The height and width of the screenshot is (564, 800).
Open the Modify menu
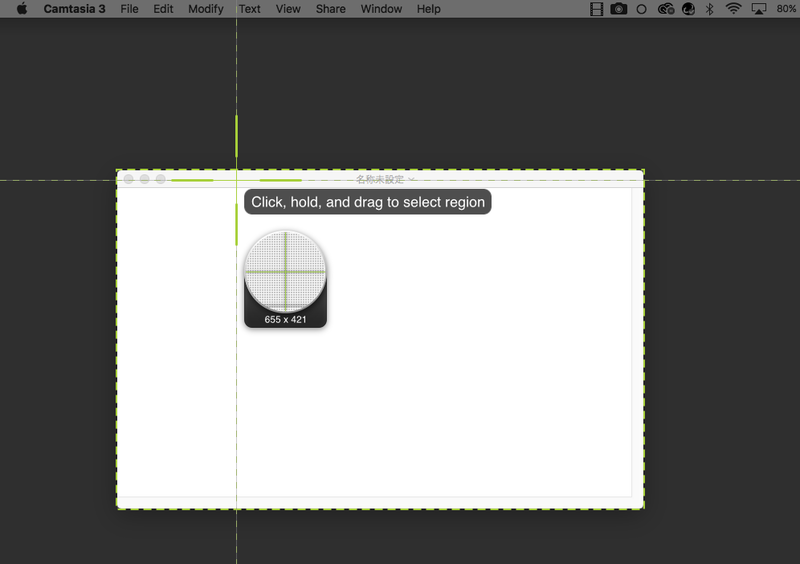point(206,9)
